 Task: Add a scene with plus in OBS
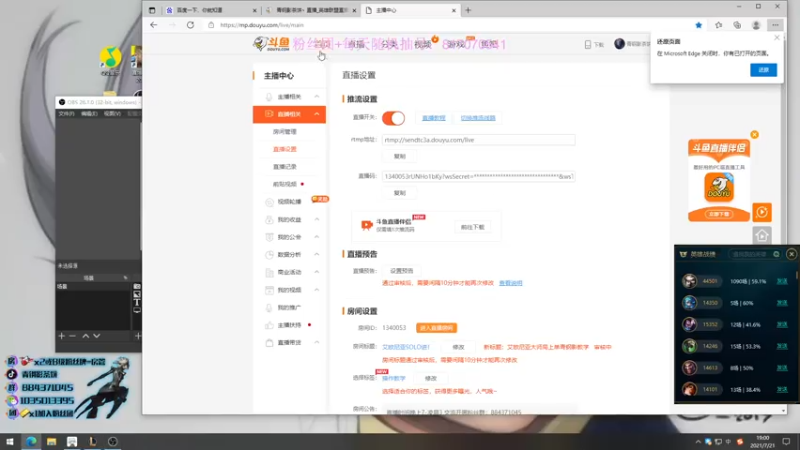(x=62, y=336)
